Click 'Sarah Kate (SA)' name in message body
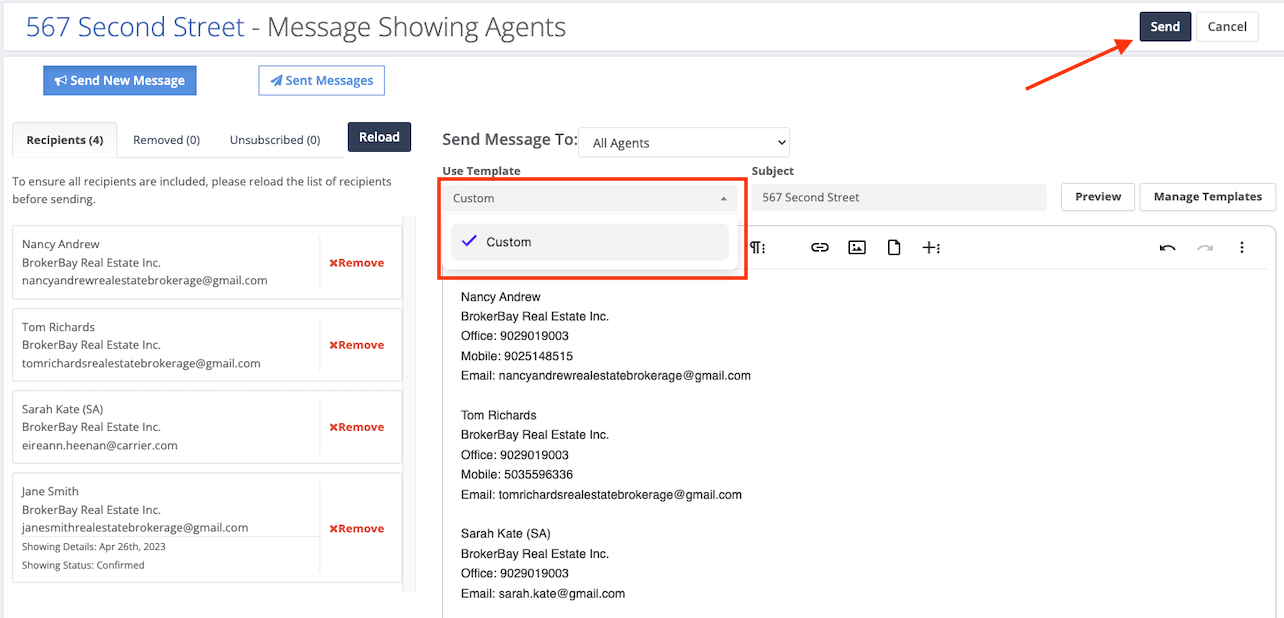 (506, 534)
